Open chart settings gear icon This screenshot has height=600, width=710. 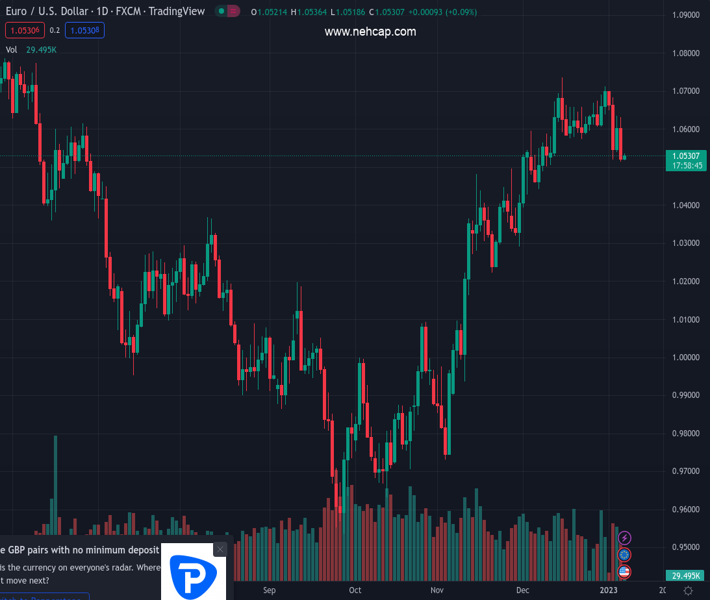click(x=687, y=591)
